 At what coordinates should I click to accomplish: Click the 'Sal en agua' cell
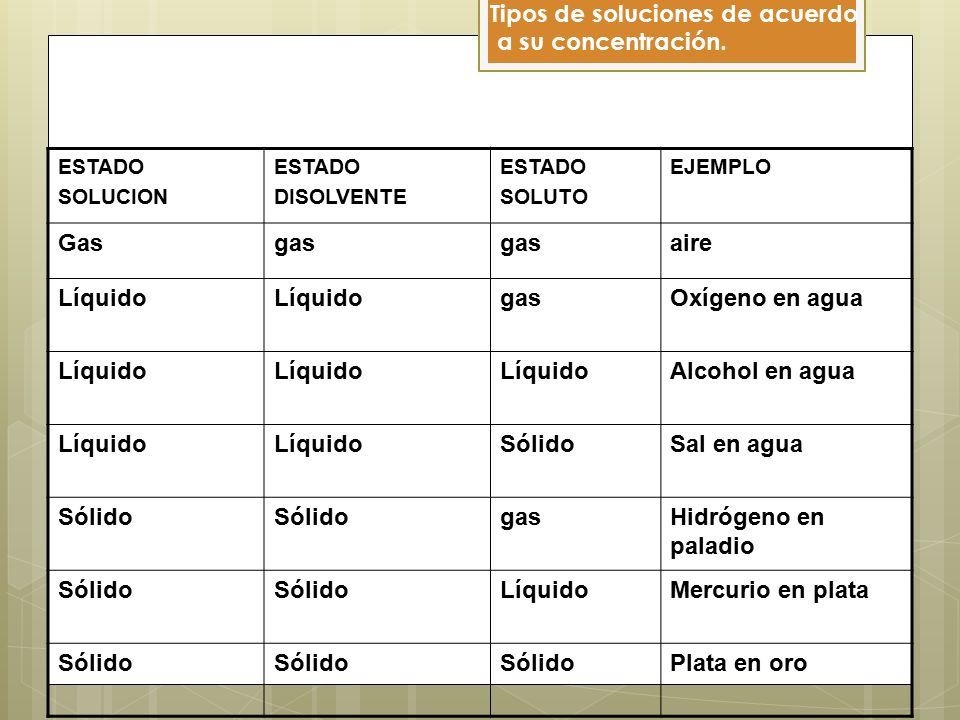pyautogui.click(x=786, y=460)
